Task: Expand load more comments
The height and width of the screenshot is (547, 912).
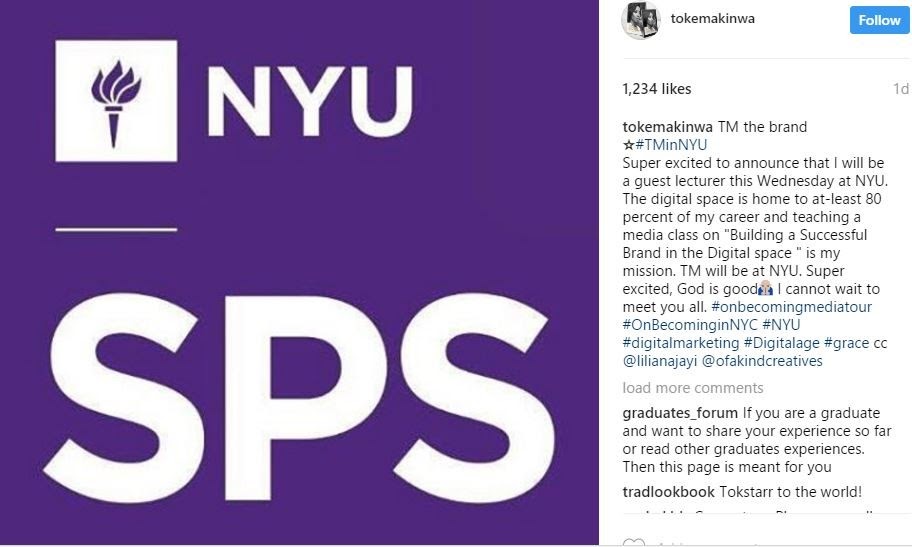Action: [x=692, y=388]
